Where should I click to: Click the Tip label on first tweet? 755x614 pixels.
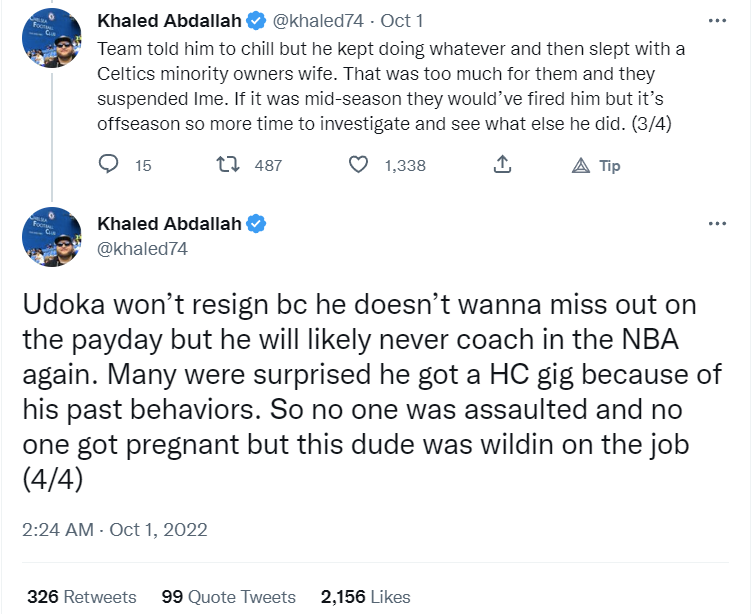(609, 165)
